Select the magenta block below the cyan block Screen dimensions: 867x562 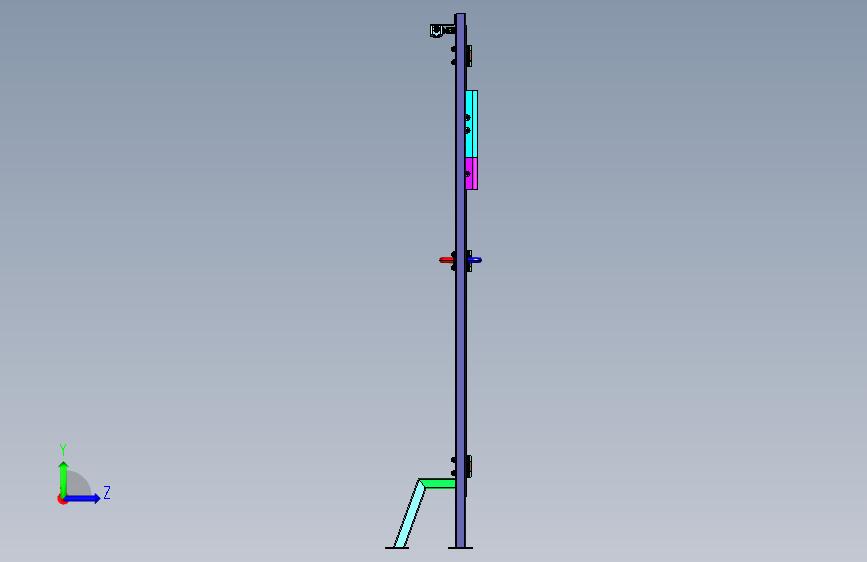click(472, 174)
